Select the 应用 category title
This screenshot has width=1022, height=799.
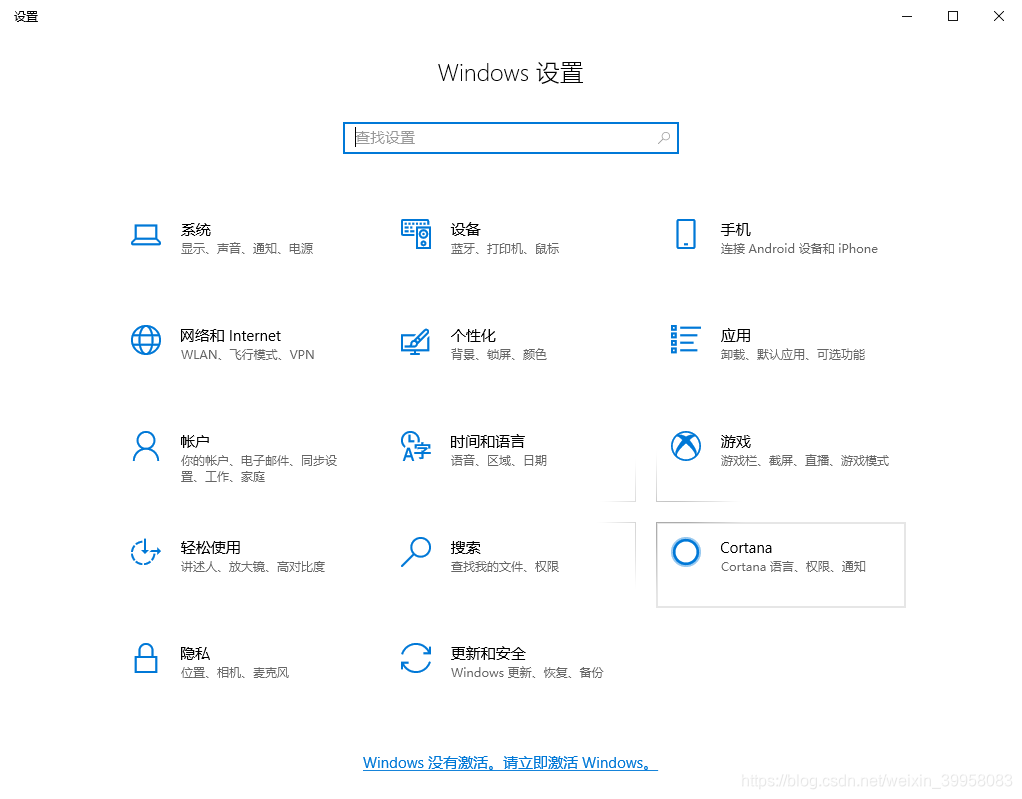click(x=735, y=336)
